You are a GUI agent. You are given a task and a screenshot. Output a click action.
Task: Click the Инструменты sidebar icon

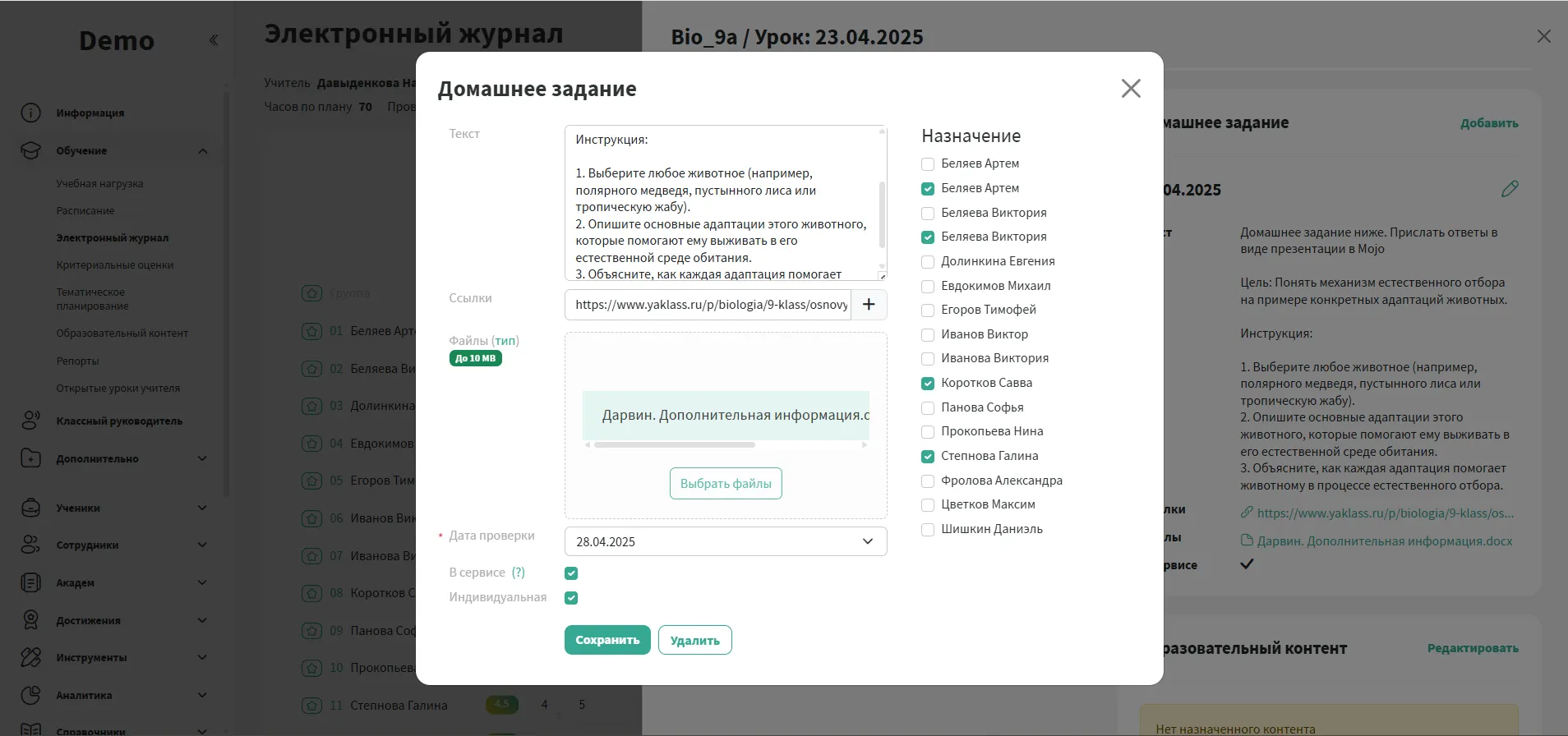pos(30,657)
